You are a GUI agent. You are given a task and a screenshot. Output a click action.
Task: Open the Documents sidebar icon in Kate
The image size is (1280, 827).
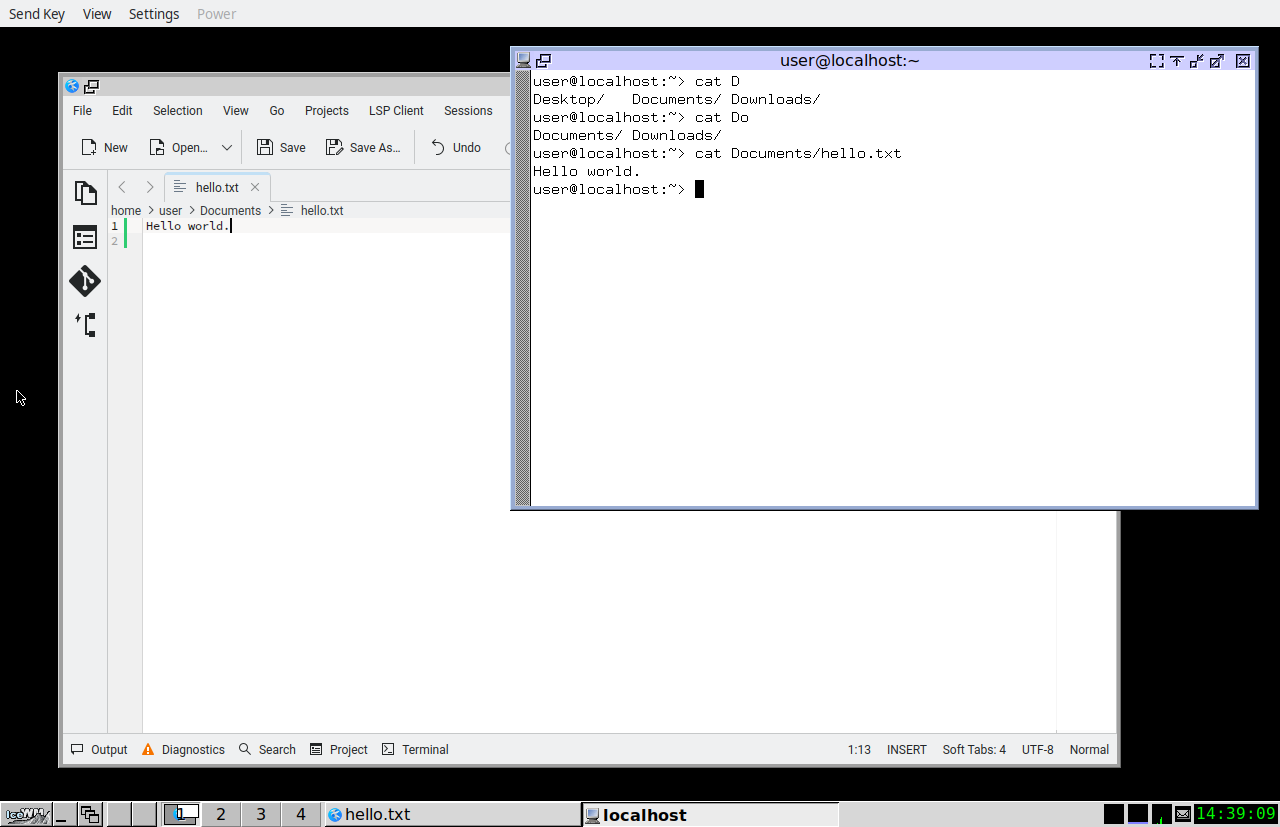tap(86, 193)
